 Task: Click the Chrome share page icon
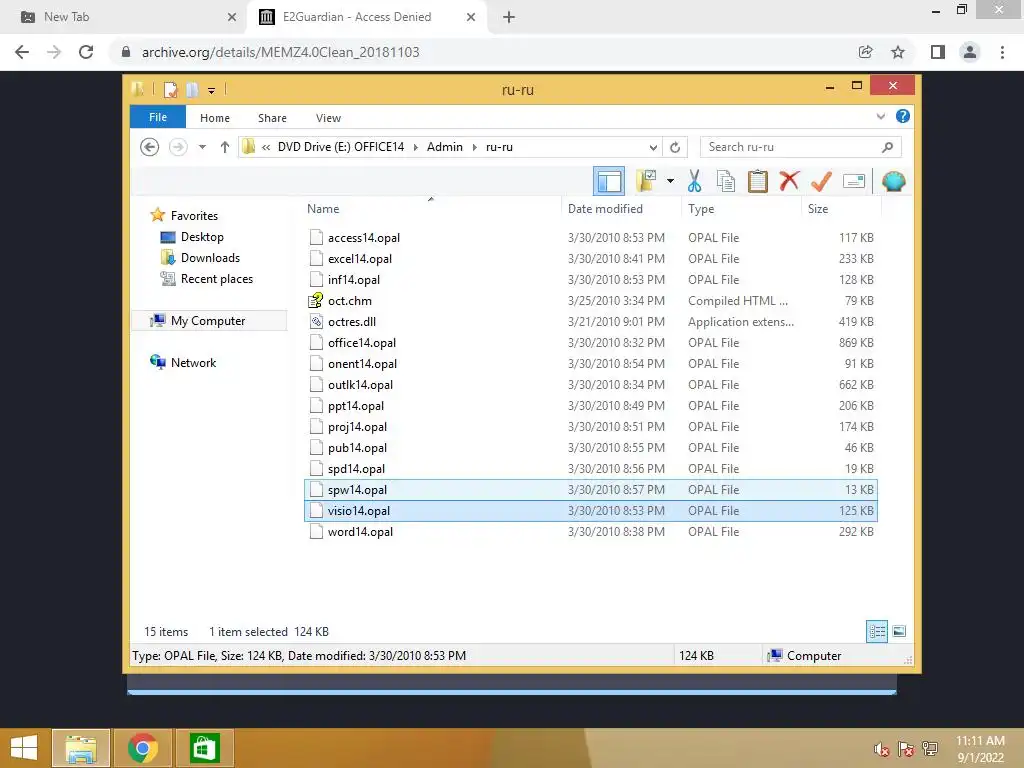[865, 52]
